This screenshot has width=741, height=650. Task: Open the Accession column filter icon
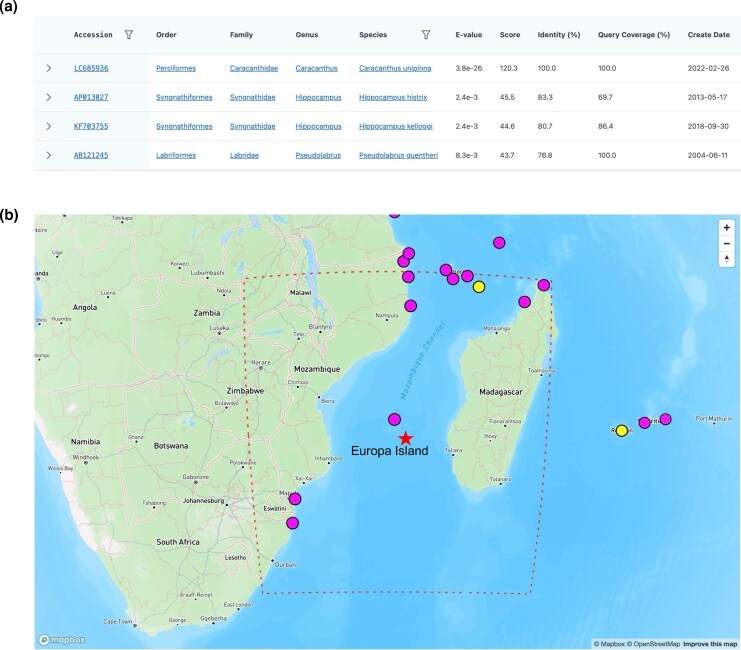(x=129, y=35)
